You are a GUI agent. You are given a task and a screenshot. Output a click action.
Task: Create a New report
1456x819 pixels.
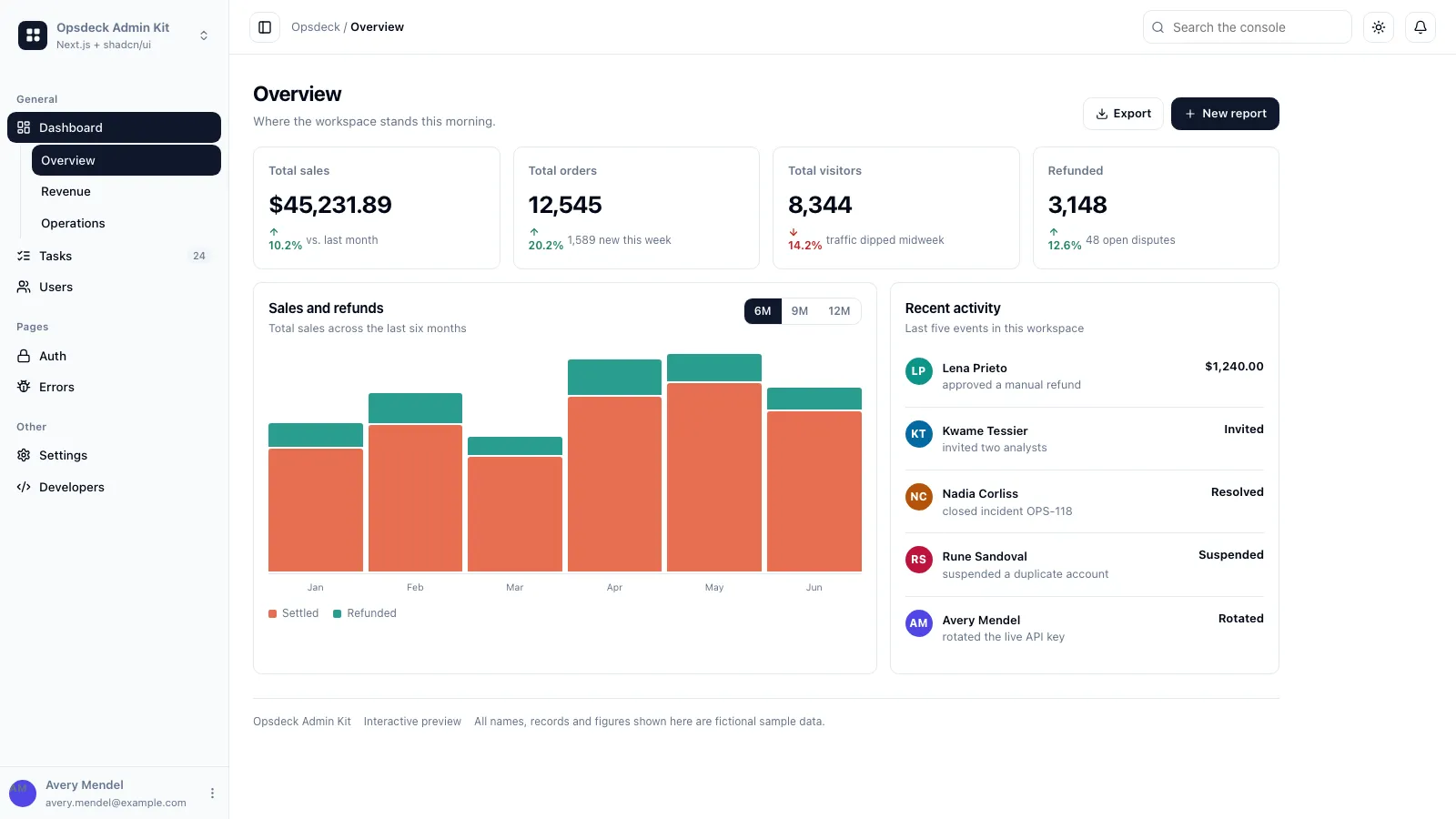pyautogui.click(x=1225, y=114)
